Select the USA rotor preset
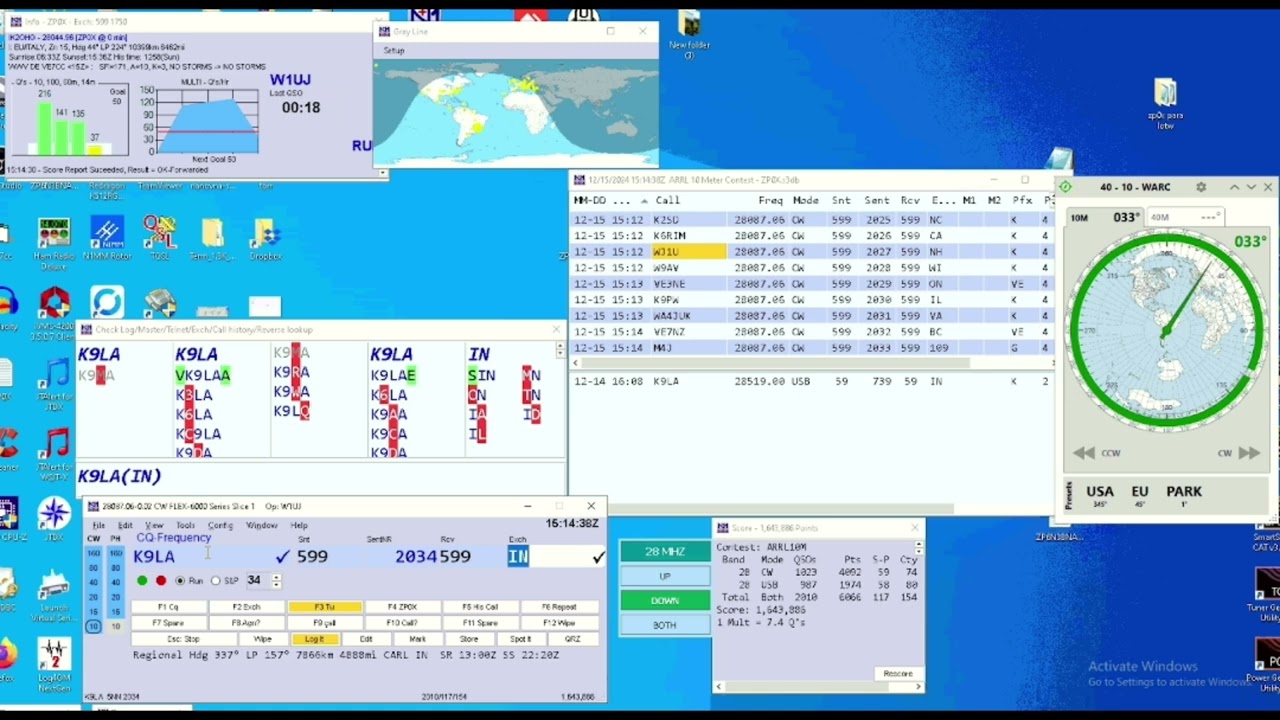Screen dimensions: 1280x720 tap(1100, 495)
